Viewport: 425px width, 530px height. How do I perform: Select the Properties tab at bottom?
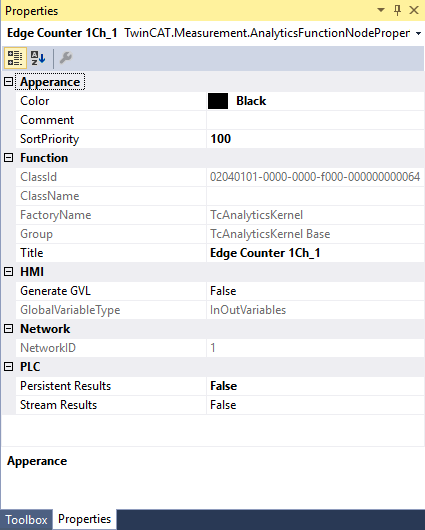85,519
